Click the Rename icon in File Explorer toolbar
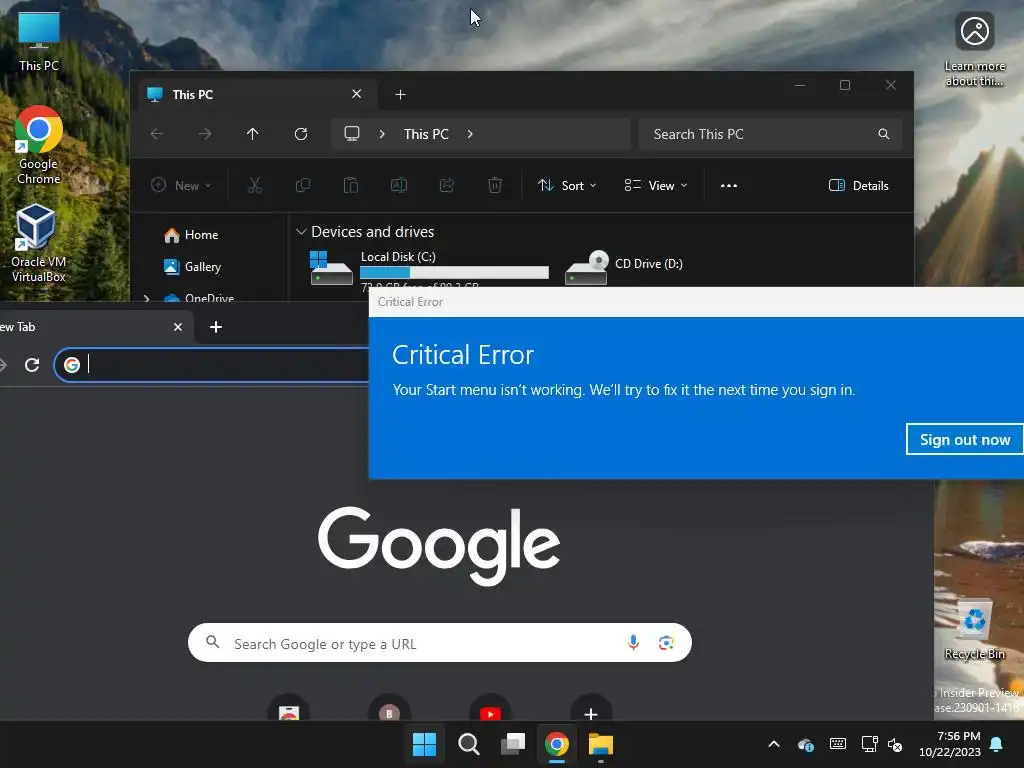Image resolution: width=1024 pixels, height=768 pixels. 399,185
